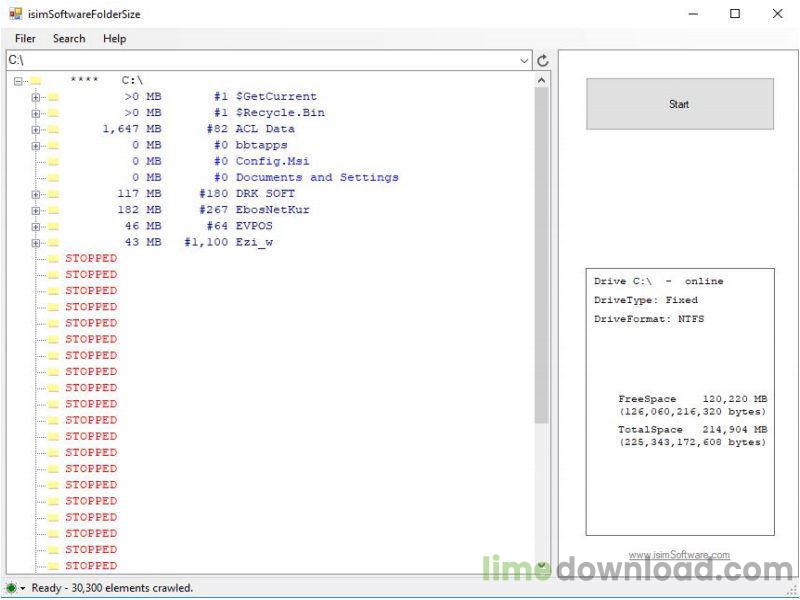The image size is (800, 600).
Task: Click the vertical scrollbar up arrow
Action: coord(542,80)
